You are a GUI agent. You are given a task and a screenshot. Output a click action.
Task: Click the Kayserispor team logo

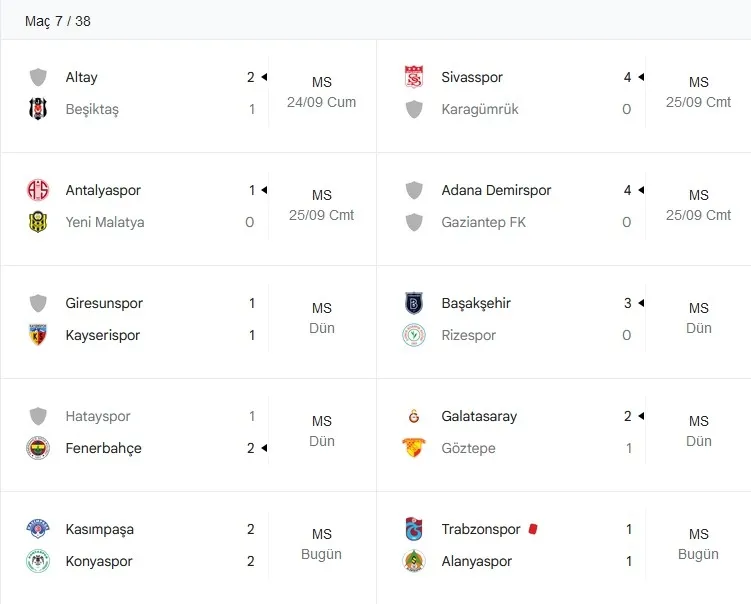pos(38,335)
